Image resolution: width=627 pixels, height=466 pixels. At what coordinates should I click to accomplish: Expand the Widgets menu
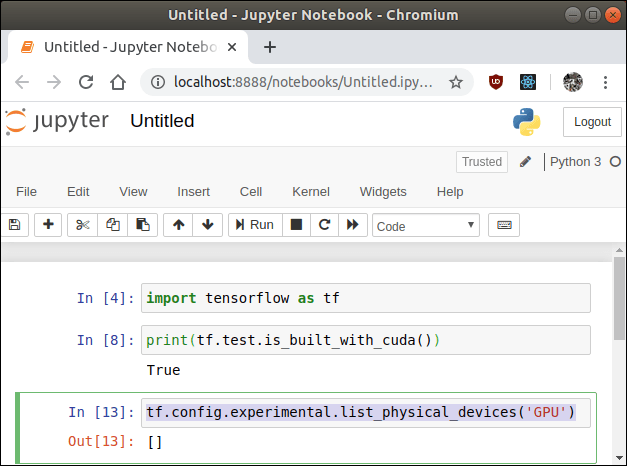383,192
